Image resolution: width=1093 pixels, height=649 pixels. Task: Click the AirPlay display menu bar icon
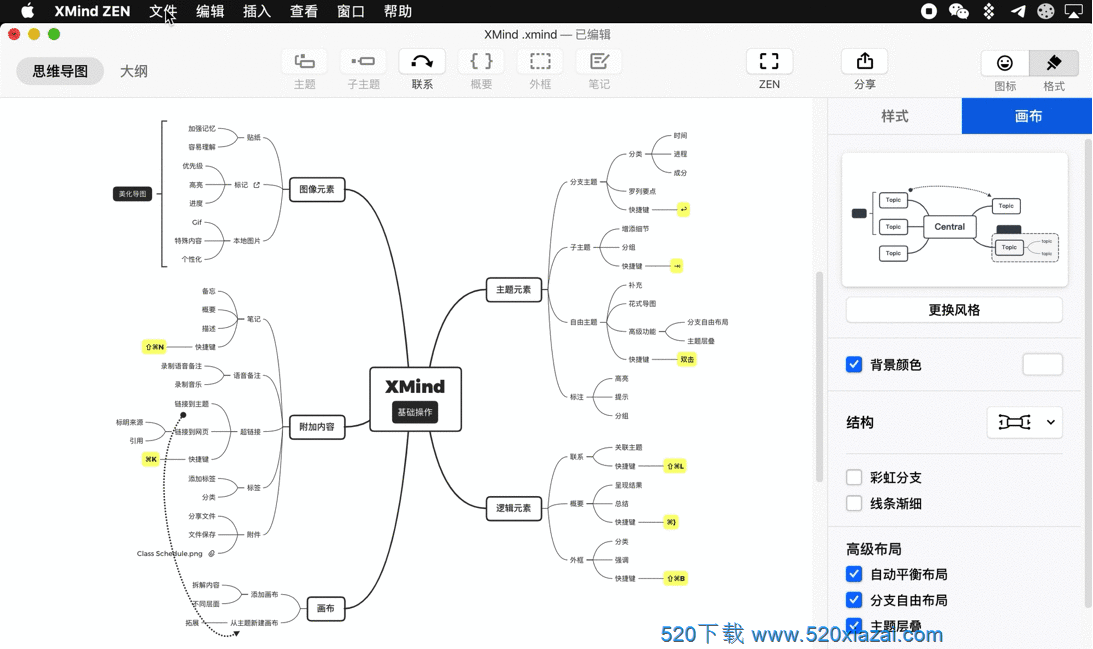[1073, 11]
